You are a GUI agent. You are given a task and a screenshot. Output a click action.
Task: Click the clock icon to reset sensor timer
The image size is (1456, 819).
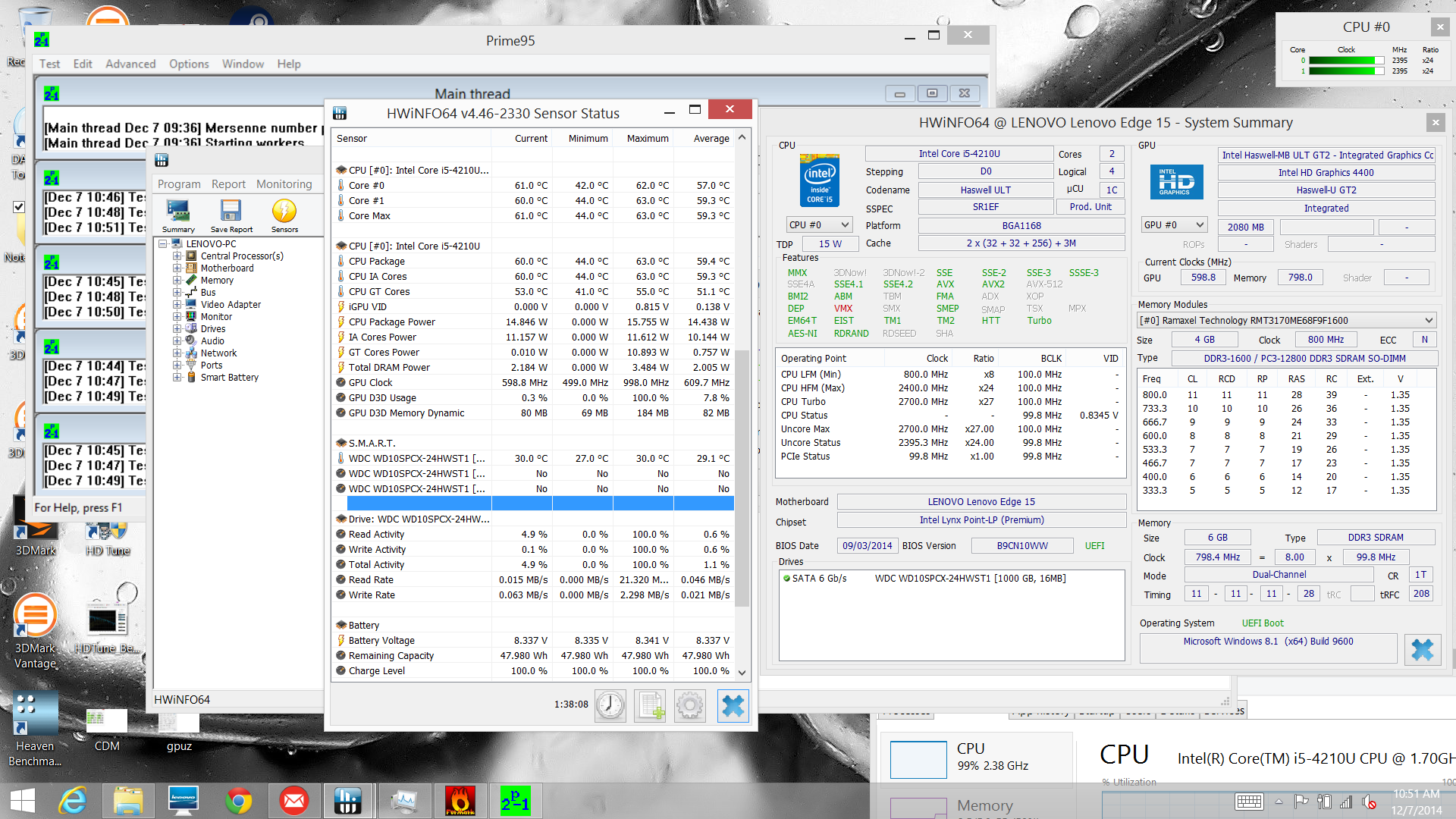point(610,705)
